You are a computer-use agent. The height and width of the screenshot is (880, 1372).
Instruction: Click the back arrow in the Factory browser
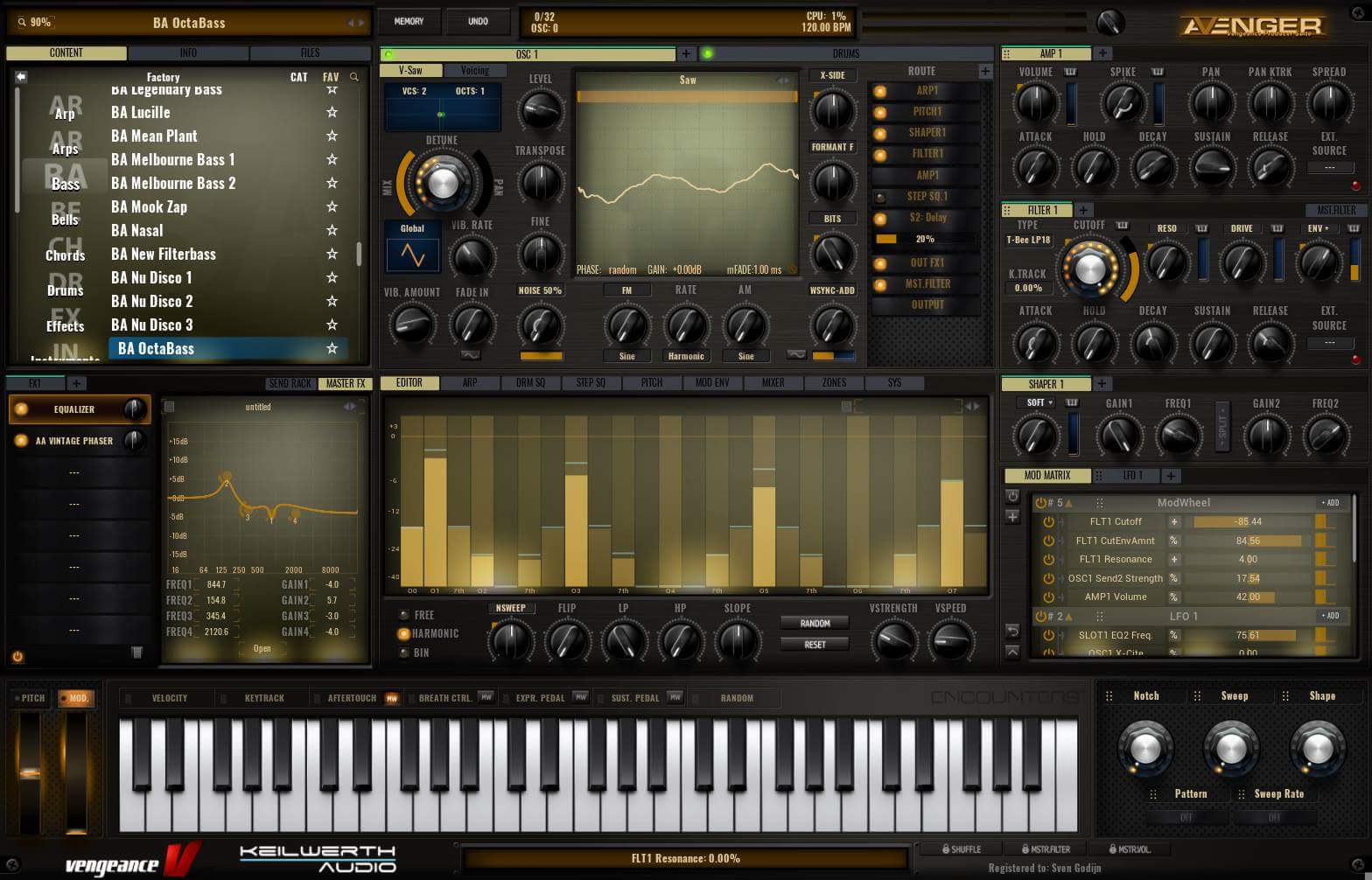[21, 77]
